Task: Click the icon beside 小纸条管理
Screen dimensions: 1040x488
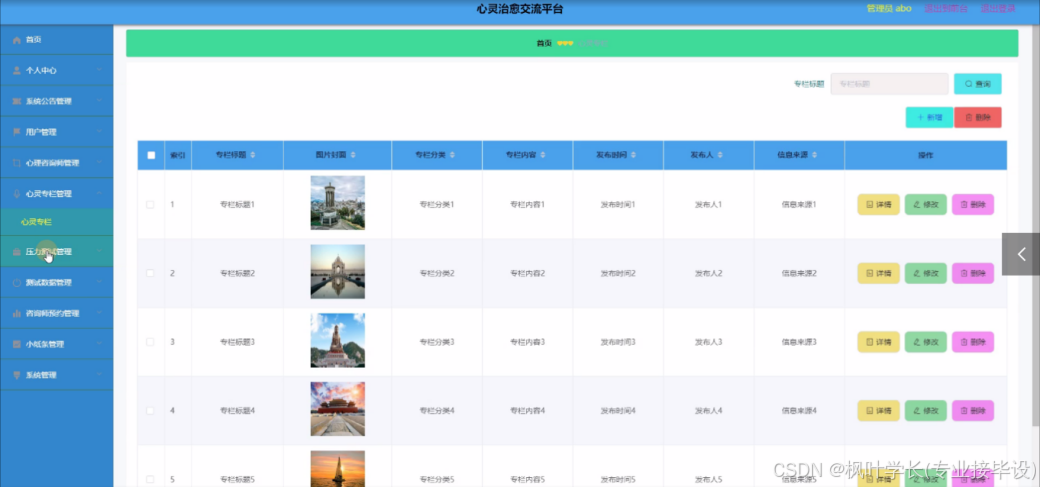Action: [x=17, y=344]
